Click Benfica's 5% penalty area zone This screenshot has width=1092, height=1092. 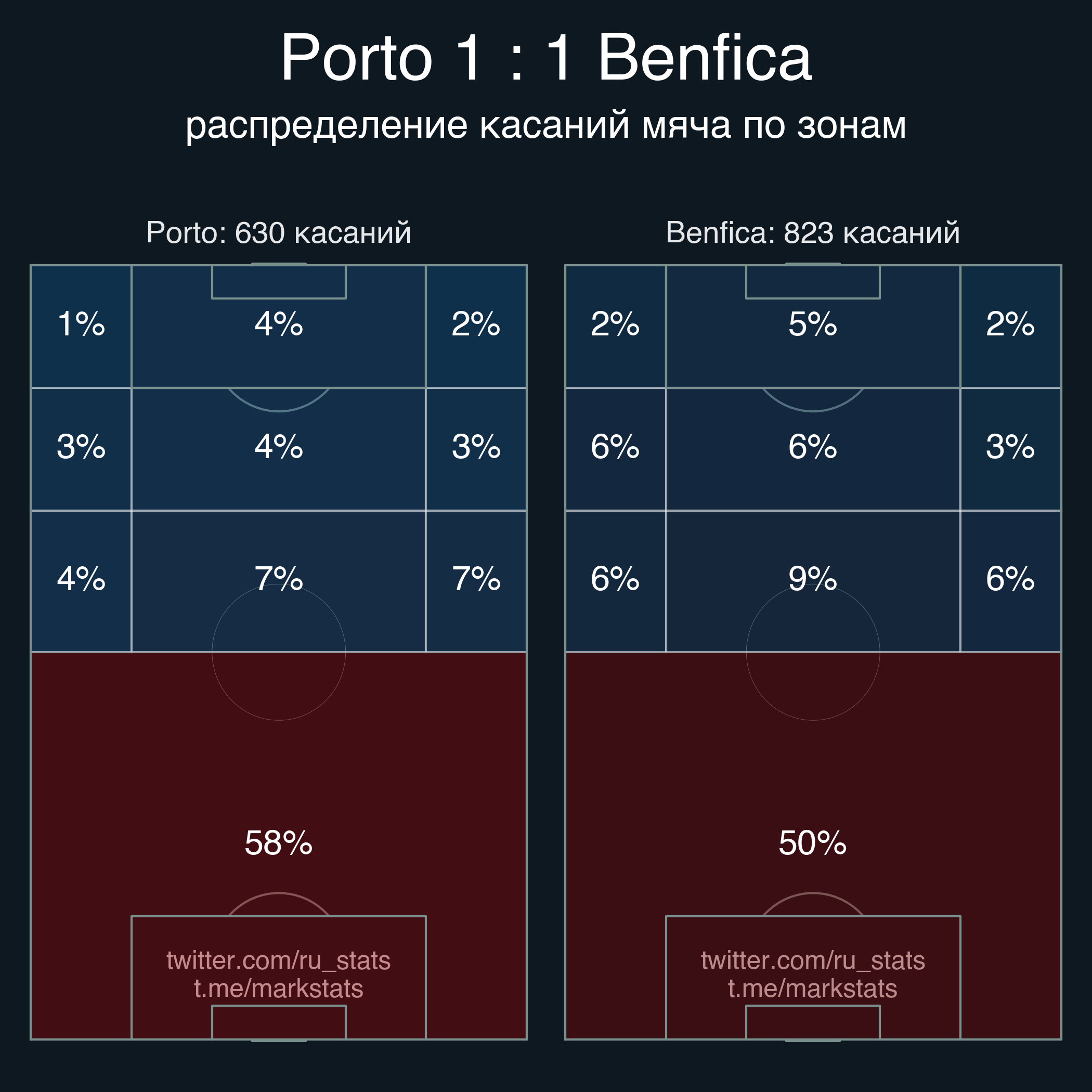tap(813, 327)
